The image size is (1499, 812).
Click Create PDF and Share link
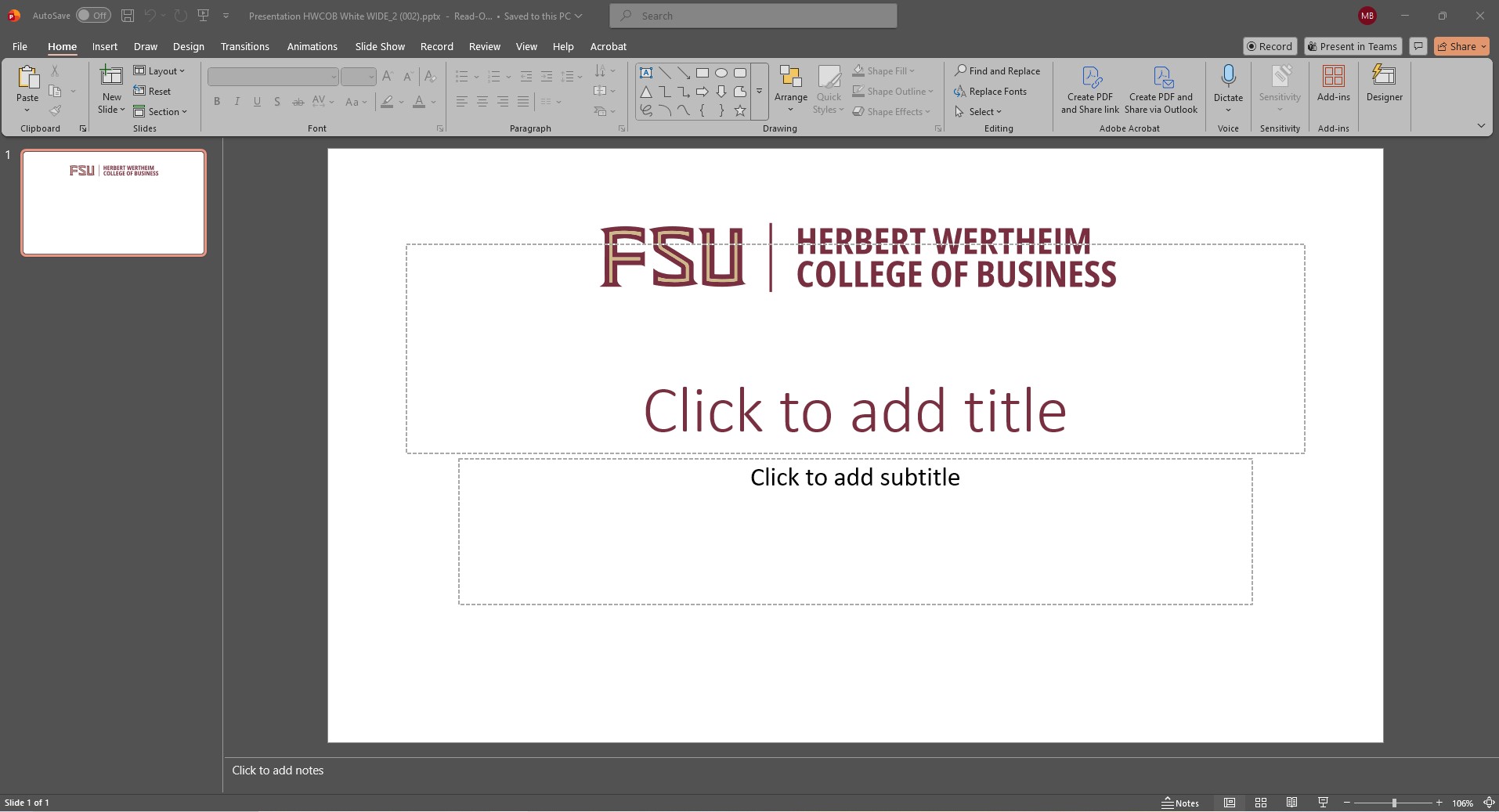coord(1089,90)
